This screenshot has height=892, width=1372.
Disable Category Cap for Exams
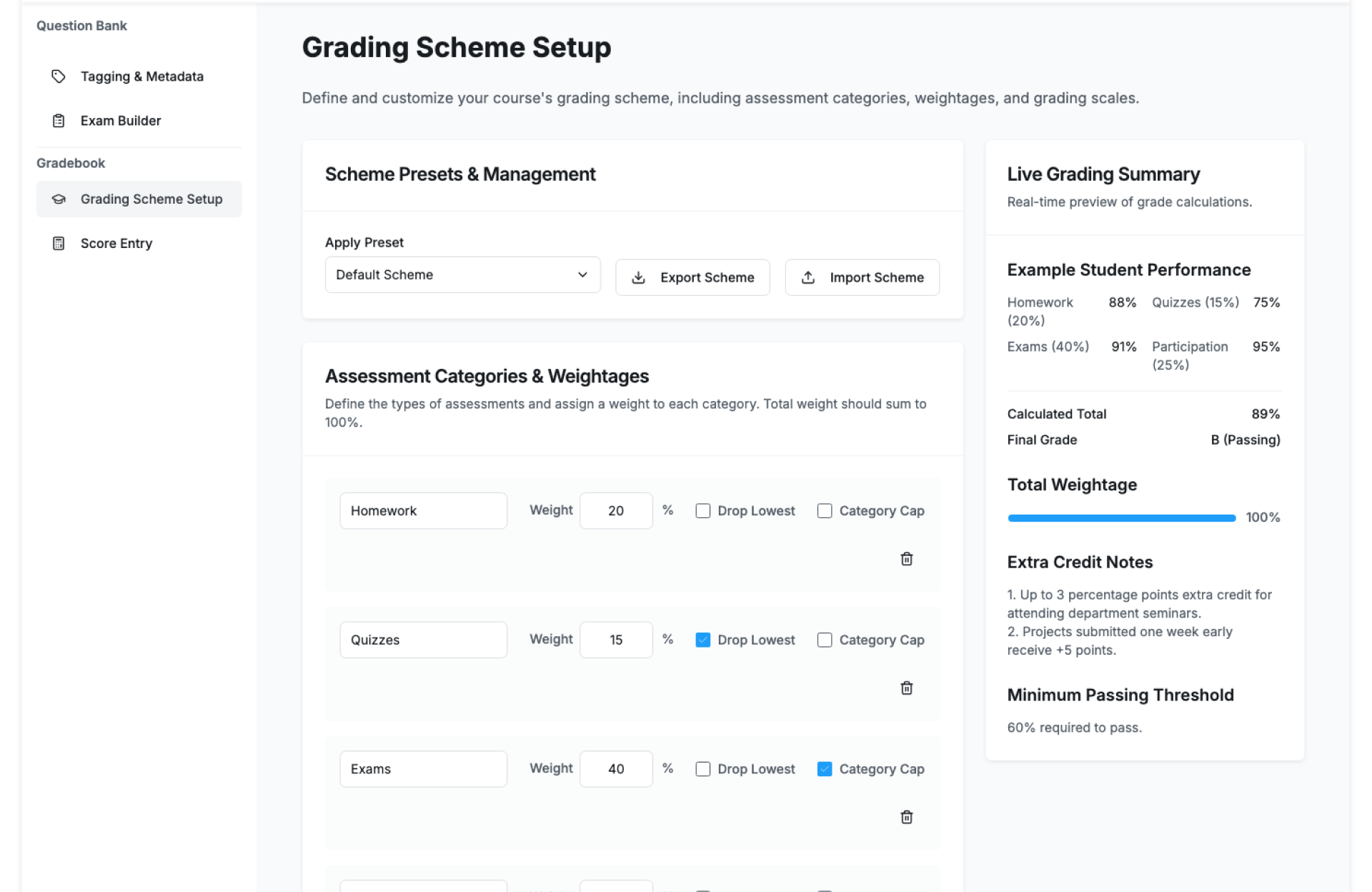pyautogui.click(x=825, y=769)
